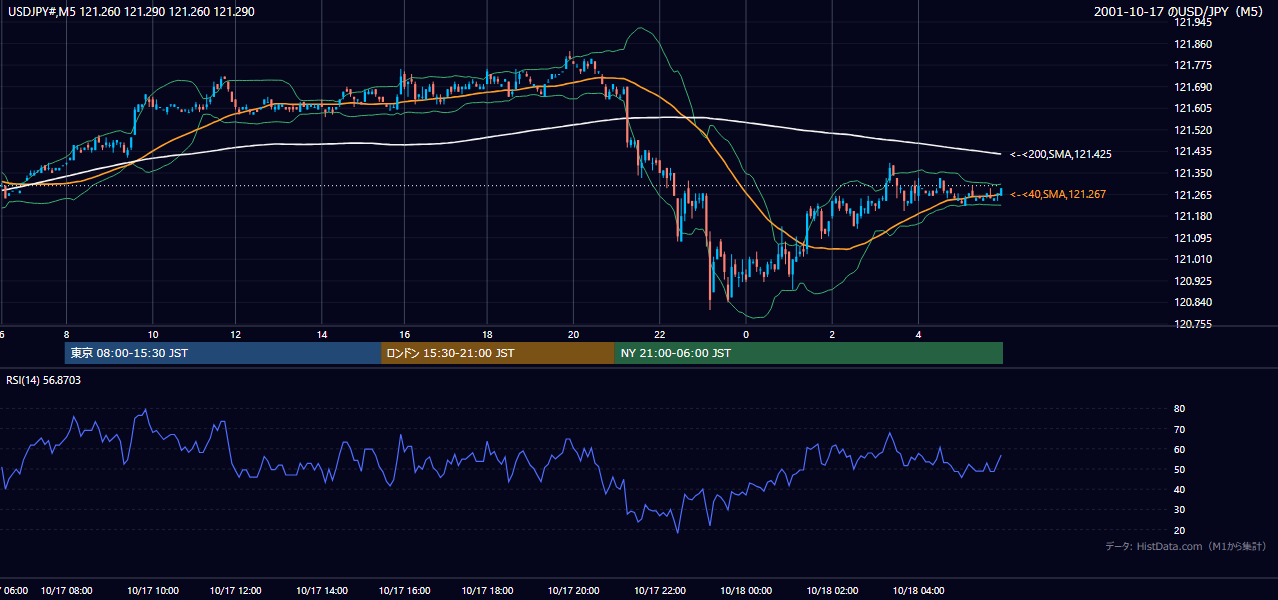The width and height of the screenshot is (1278, 600).
Task: Click hour label 18 under the price chart
Action: tap(486, 334)
